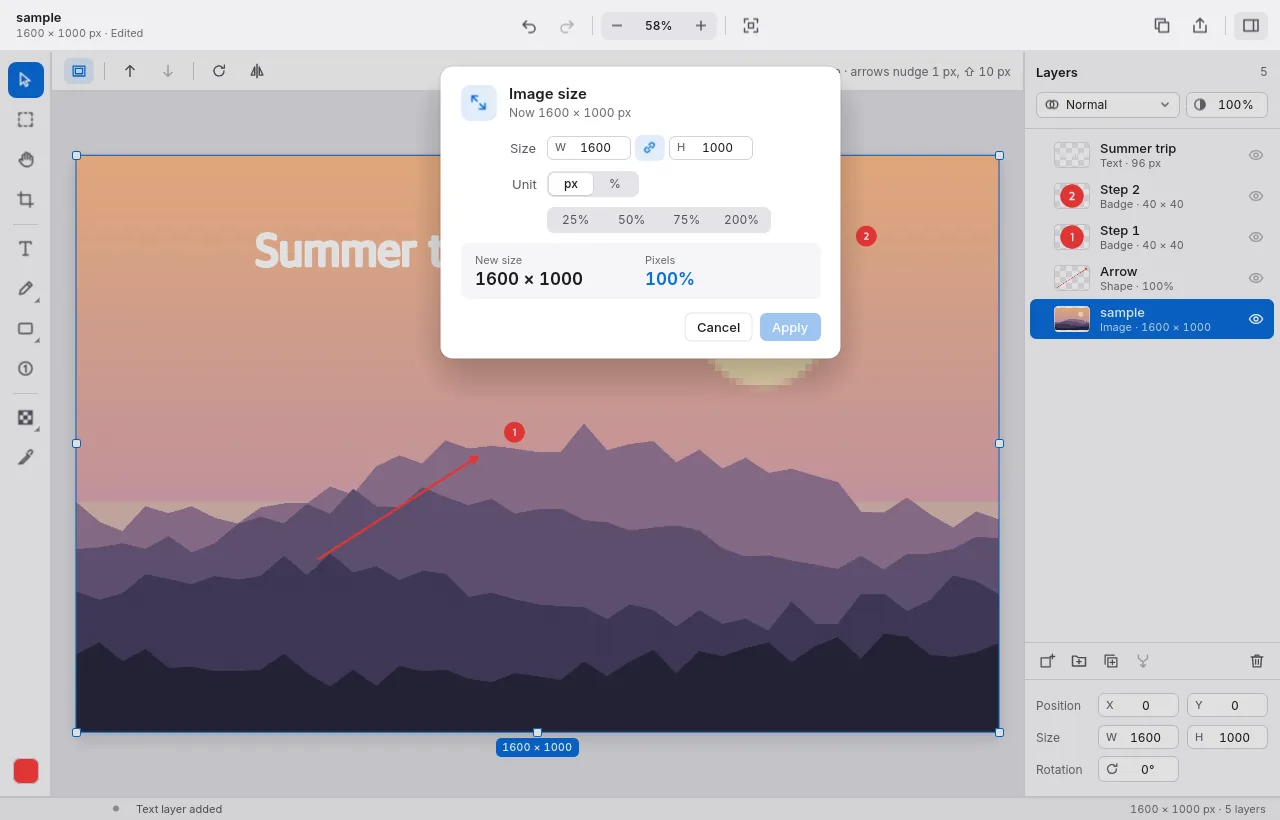Select the Move/pointer tool
Image resolution: width=1280 pixels, height=820 pixels.
(x=26, y=80)
